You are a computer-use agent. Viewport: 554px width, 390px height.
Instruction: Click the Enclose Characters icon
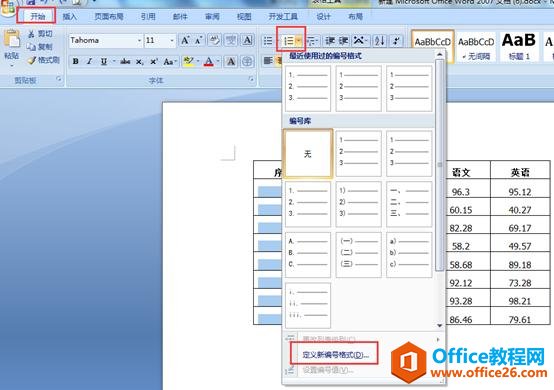[x=248, y=61]
